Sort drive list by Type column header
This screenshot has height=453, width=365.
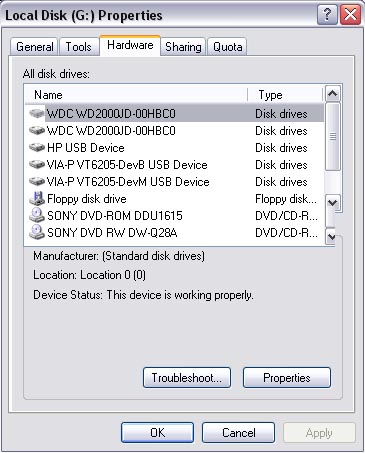coord(286,95)
